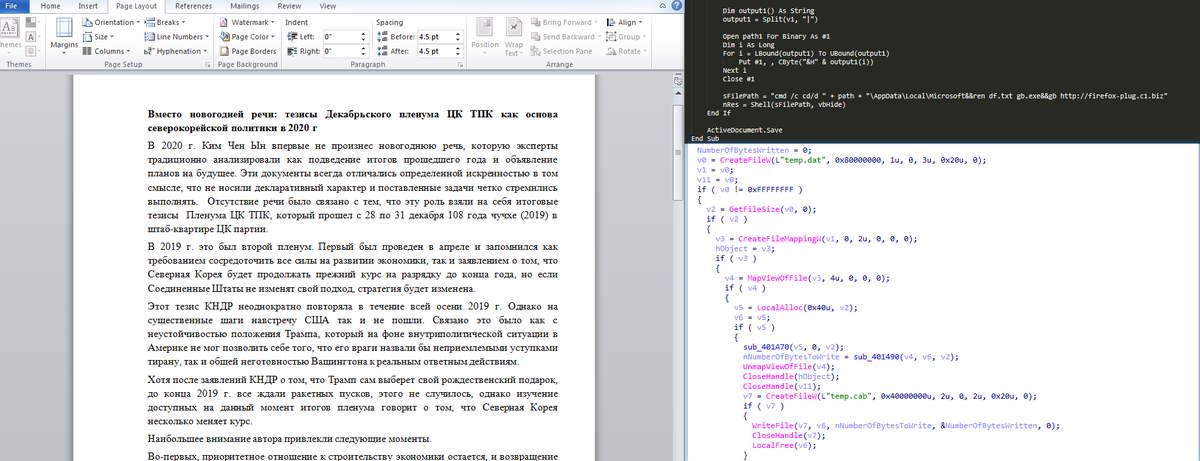
Task: Open the Align dropdown
Action: click(x=625, y=22)
